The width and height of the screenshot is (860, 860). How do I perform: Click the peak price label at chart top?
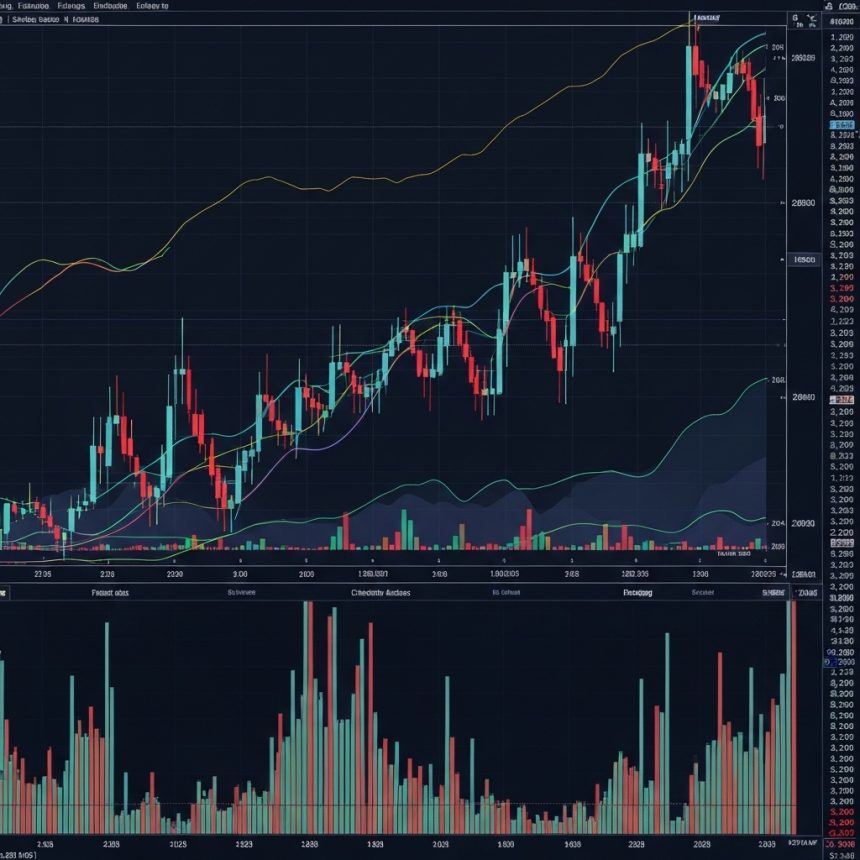(708, 18)
